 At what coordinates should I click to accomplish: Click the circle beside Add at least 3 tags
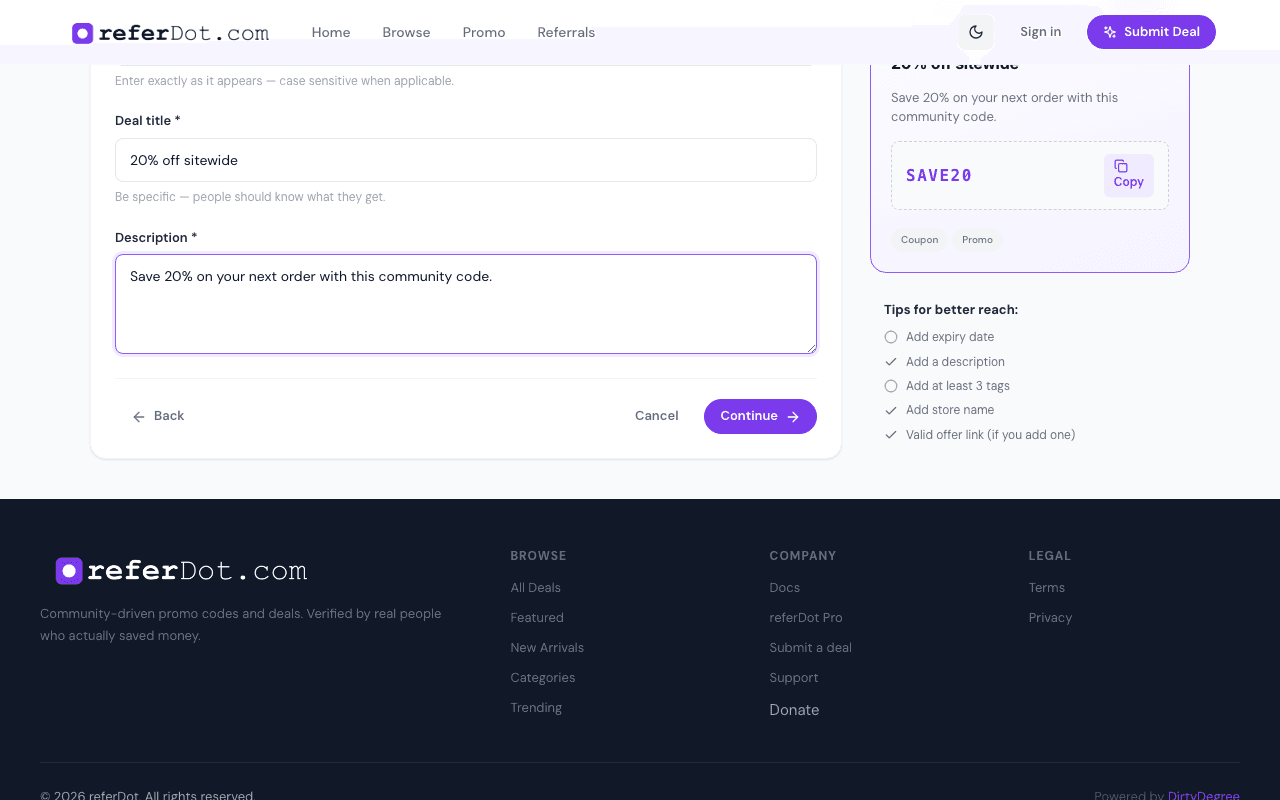(891, 386)
